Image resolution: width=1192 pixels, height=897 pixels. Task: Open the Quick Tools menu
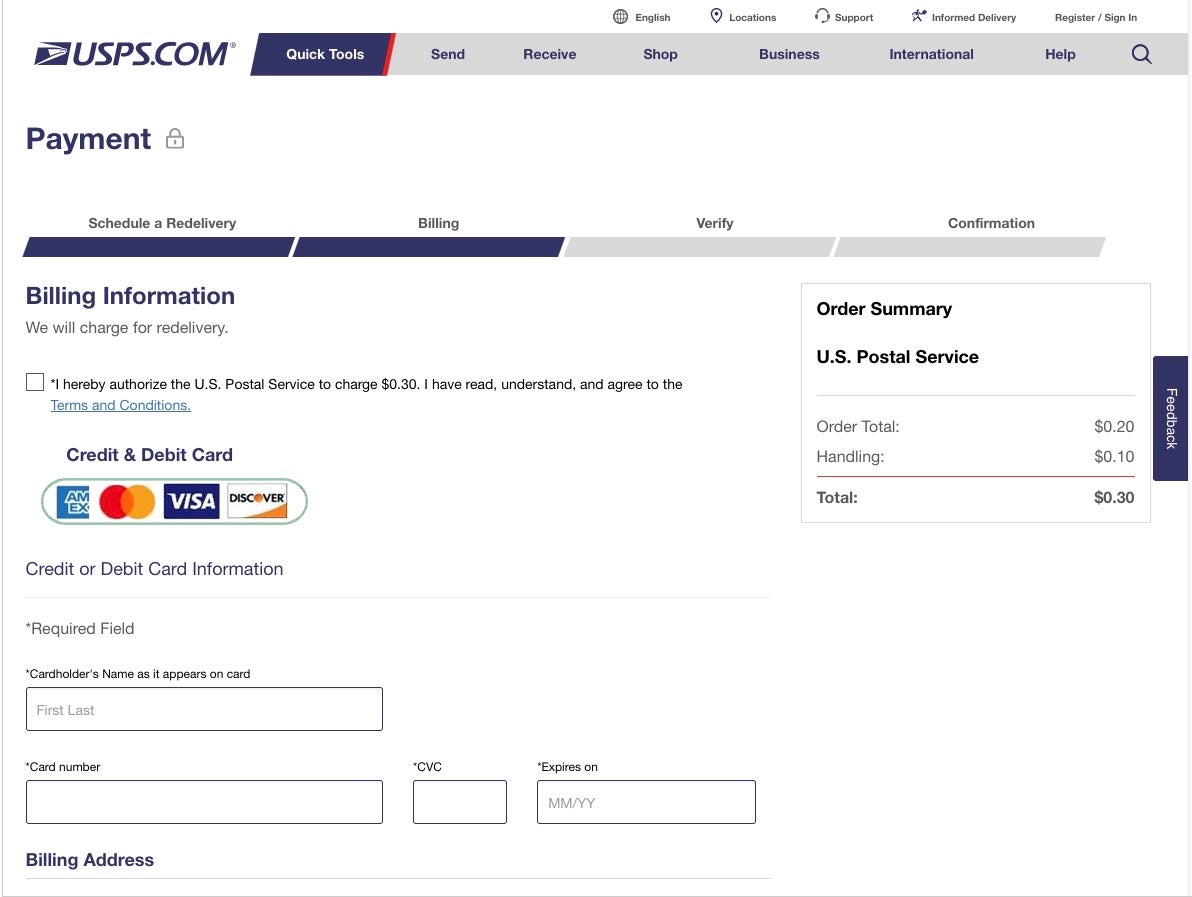325,54
